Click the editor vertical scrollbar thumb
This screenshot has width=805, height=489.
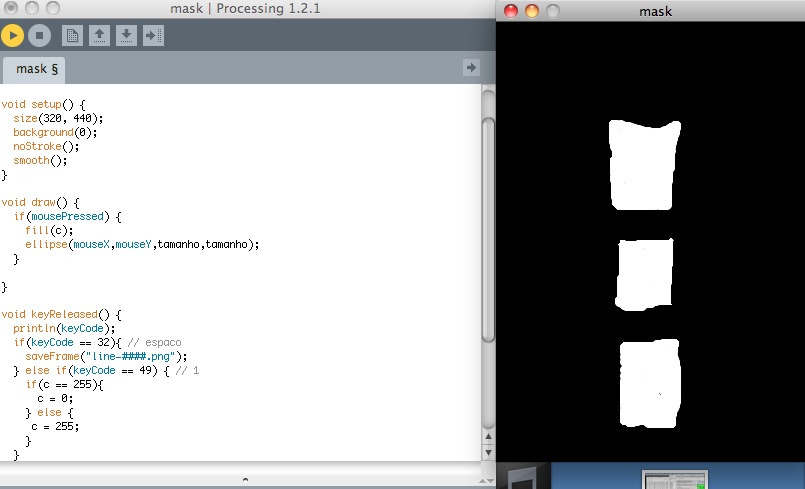coord(488,230)
